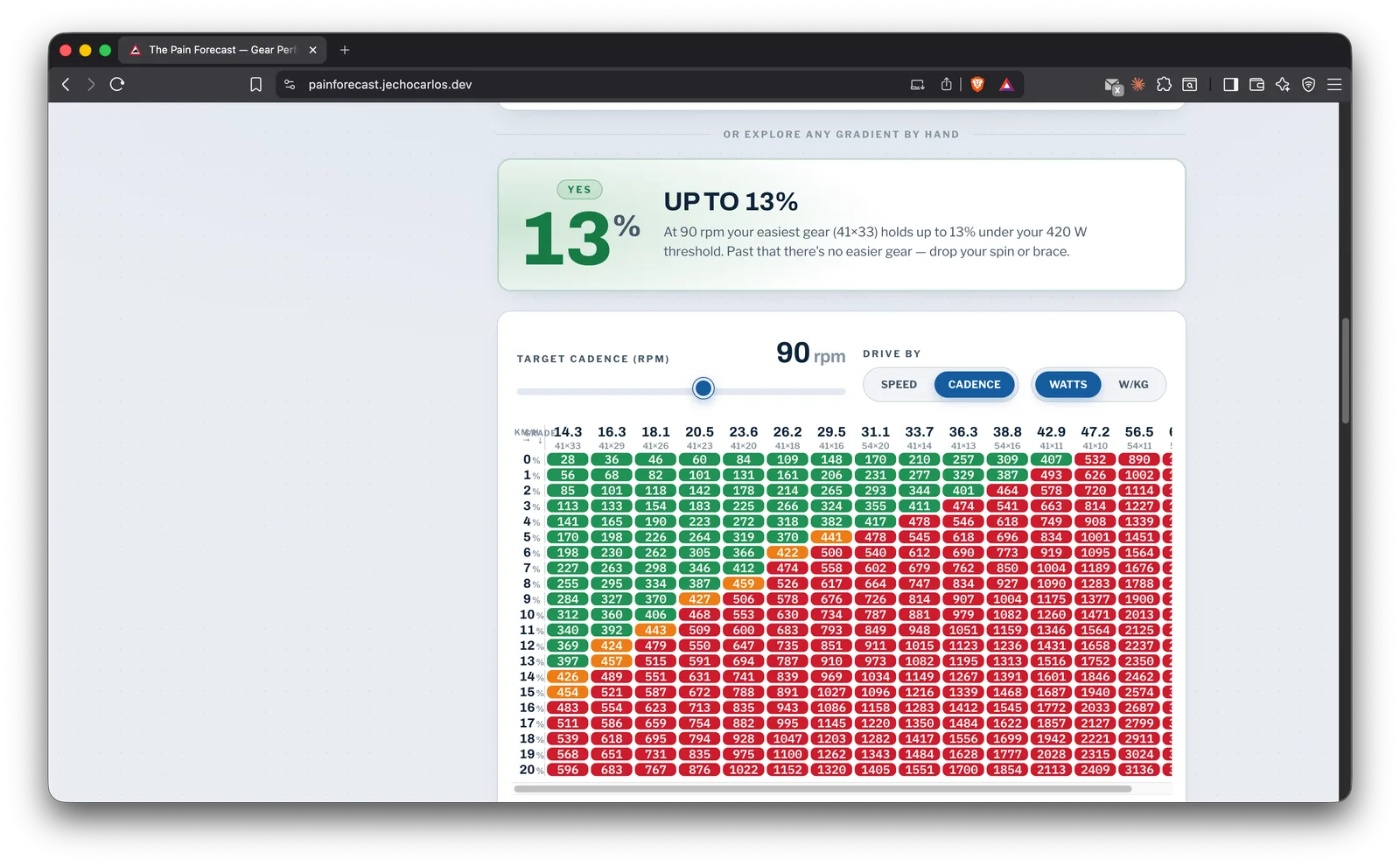Viewport: 1400px width, 866px height.
Task: Open a new browser tab
Action: tap(345, 50)
